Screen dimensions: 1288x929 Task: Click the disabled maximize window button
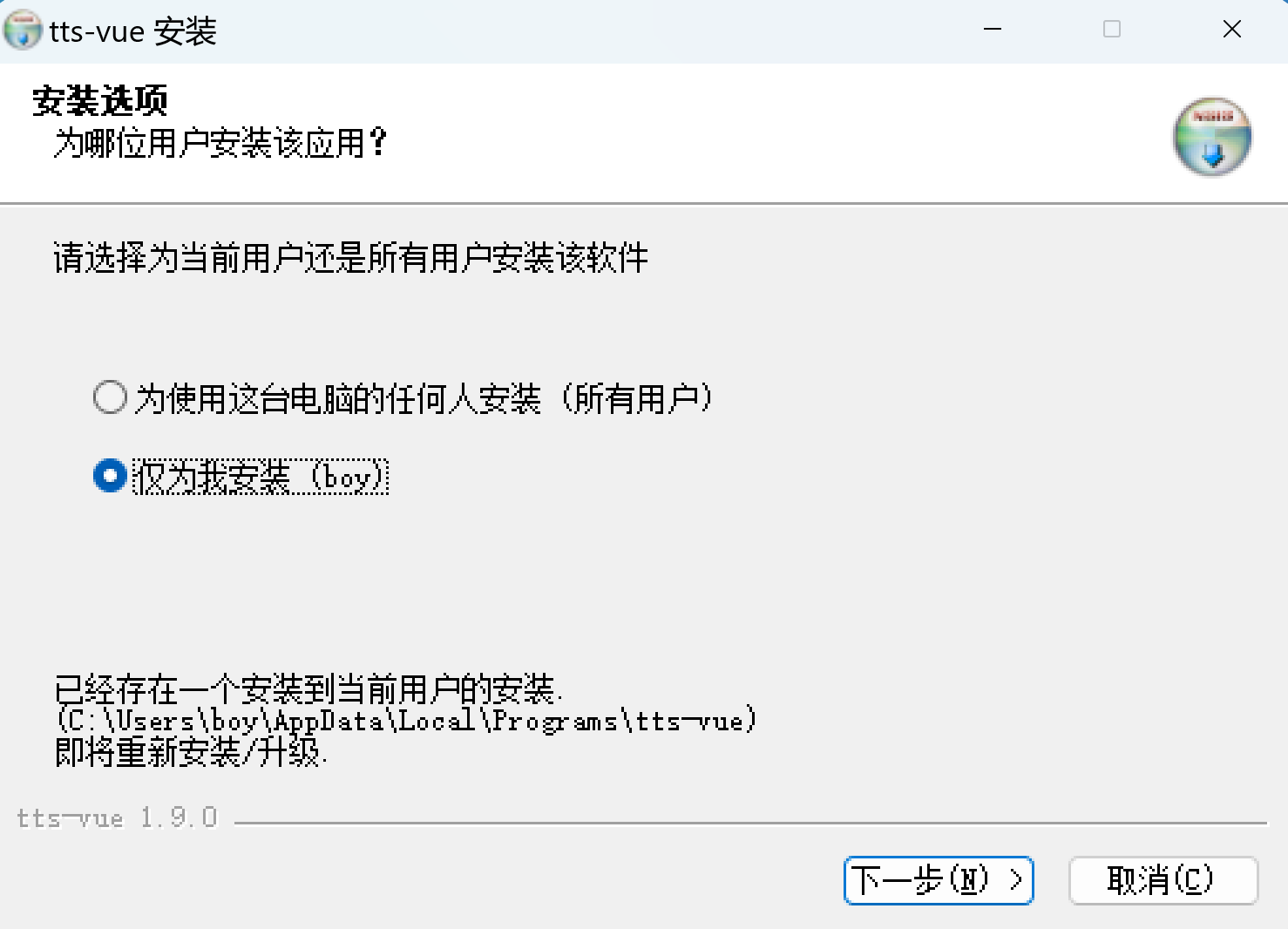[x=1112, y=30]
